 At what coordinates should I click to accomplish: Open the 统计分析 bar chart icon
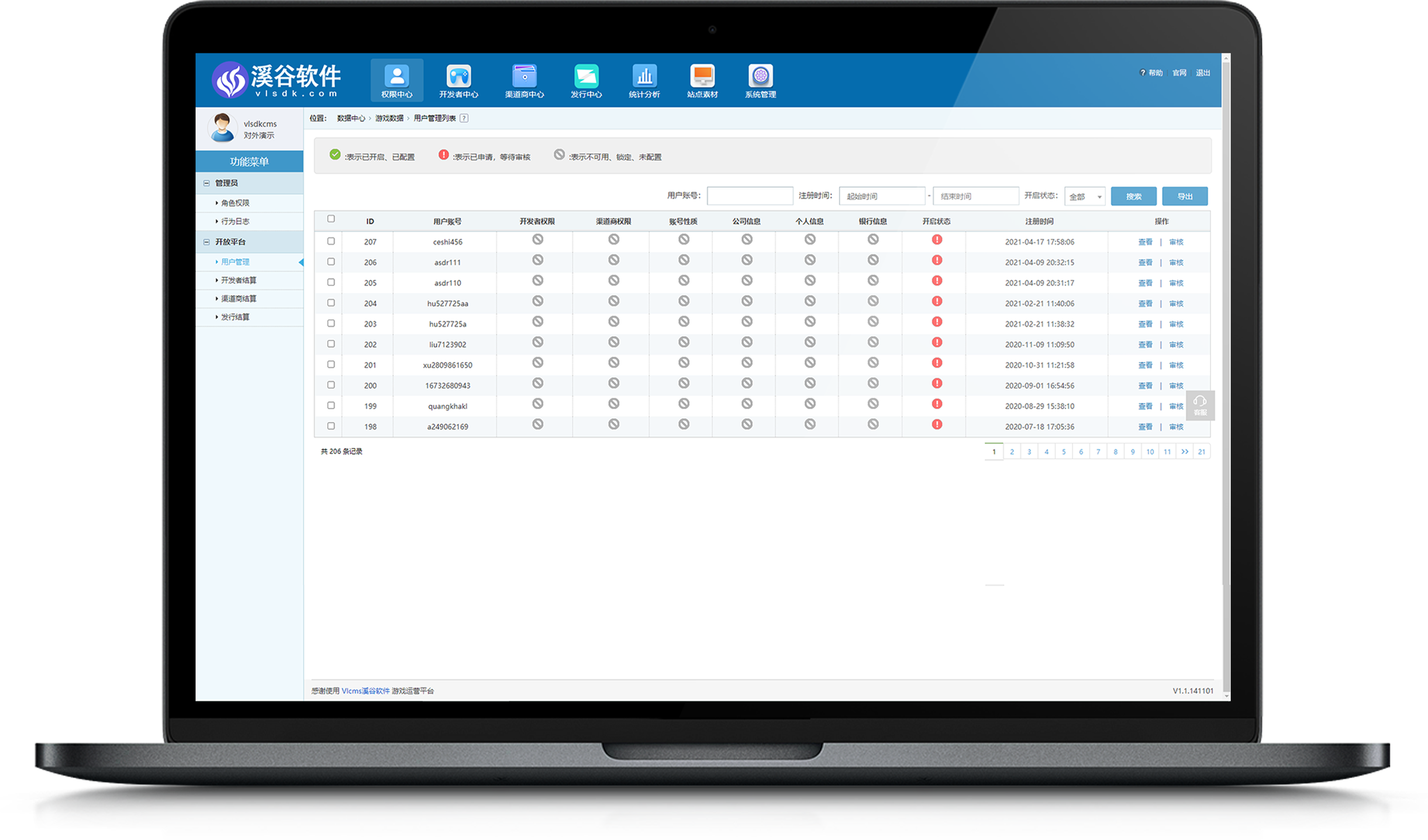click(644, 77)
